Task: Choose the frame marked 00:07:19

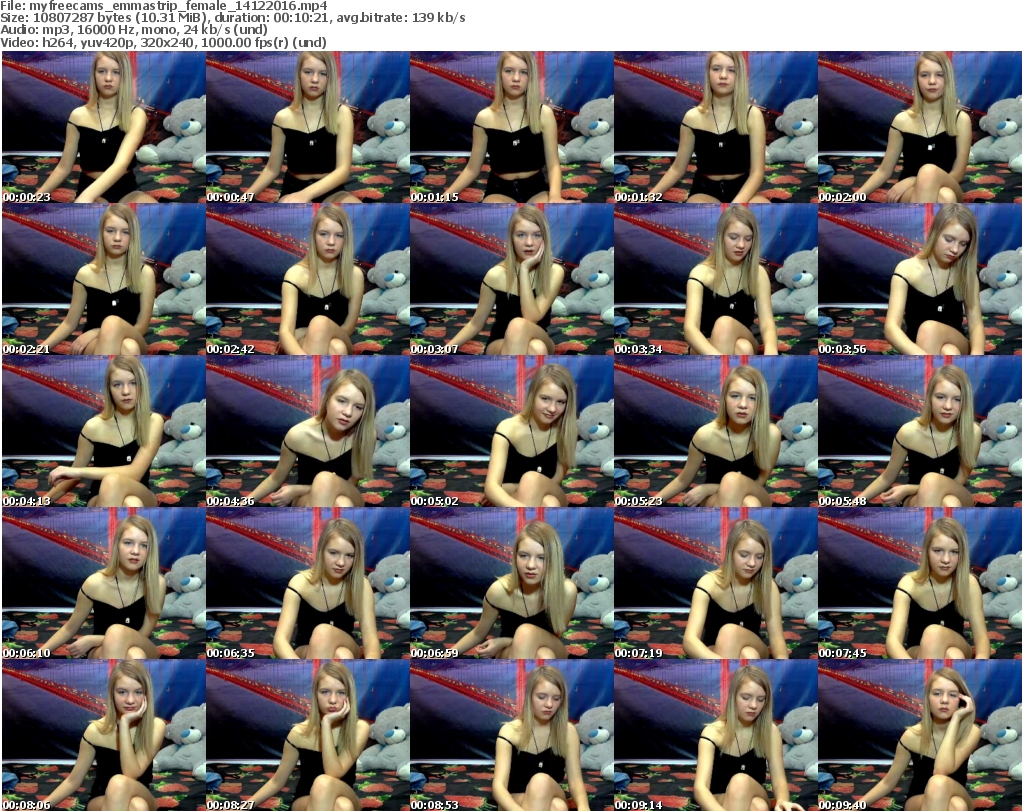Action: tap(716, 584)
